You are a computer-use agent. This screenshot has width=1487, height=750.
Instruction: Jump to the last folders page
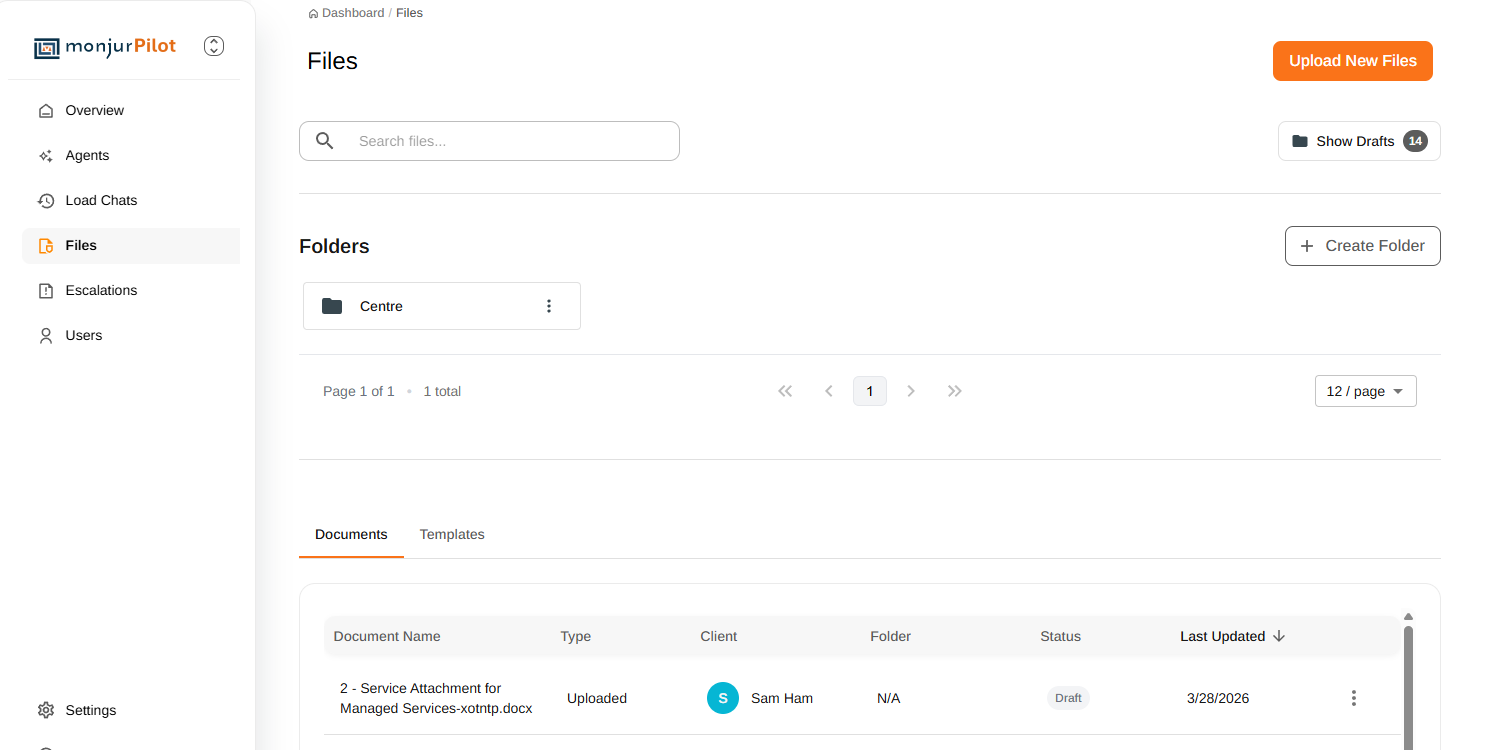[955, 391]
